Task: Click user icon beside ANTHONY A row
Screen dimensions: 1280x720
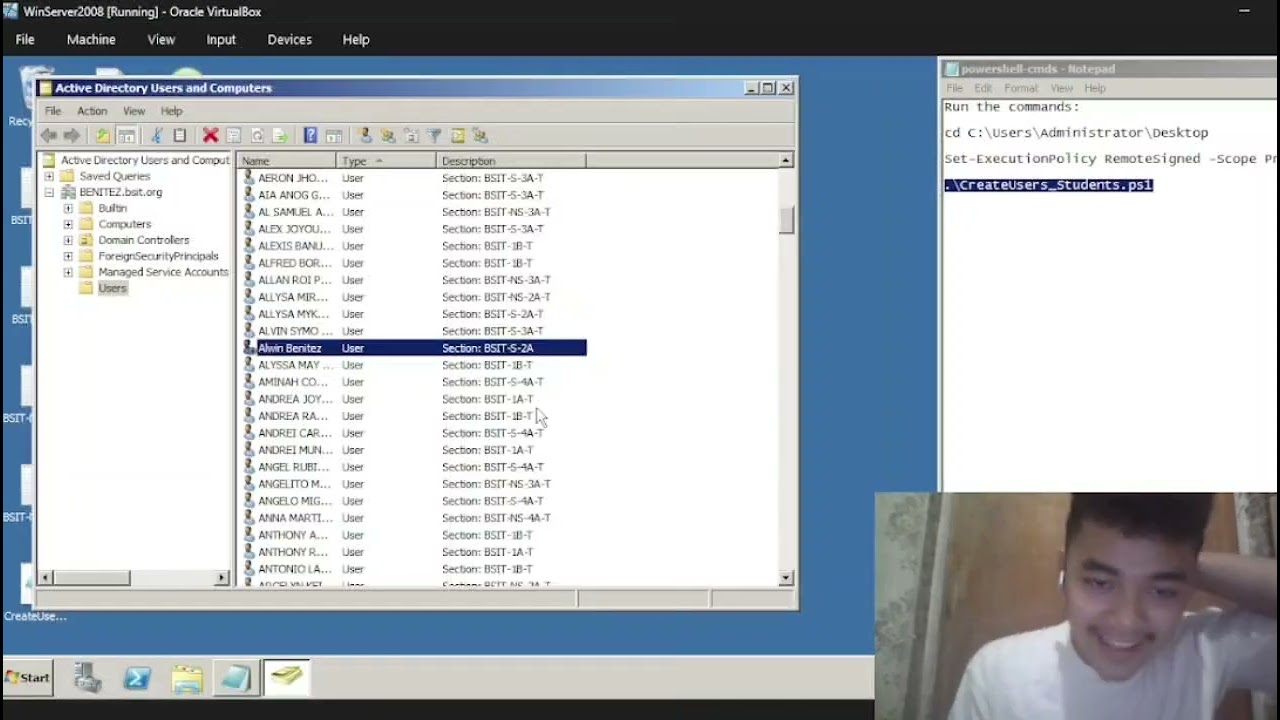Action: pyautogui.click(x=249, y=535)
